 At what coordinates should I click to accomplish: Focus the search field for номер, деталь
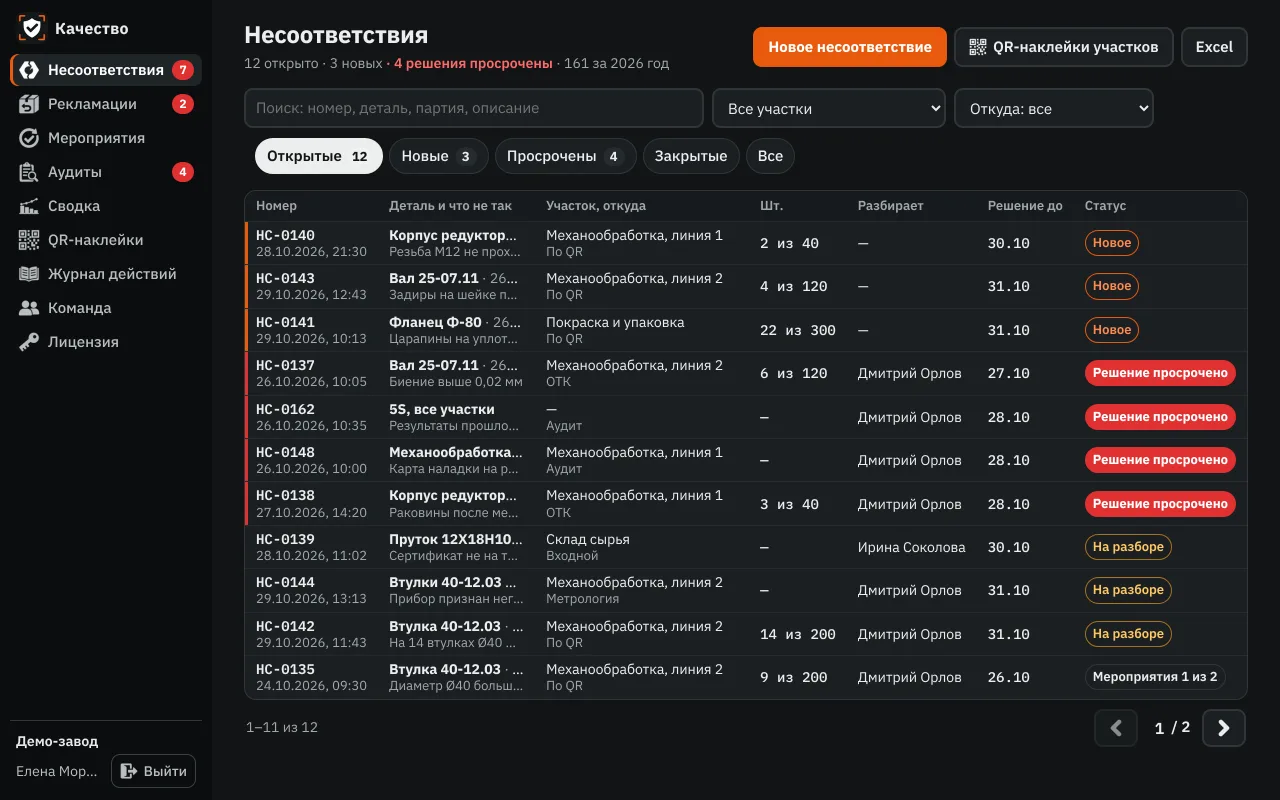click(474, 108)
